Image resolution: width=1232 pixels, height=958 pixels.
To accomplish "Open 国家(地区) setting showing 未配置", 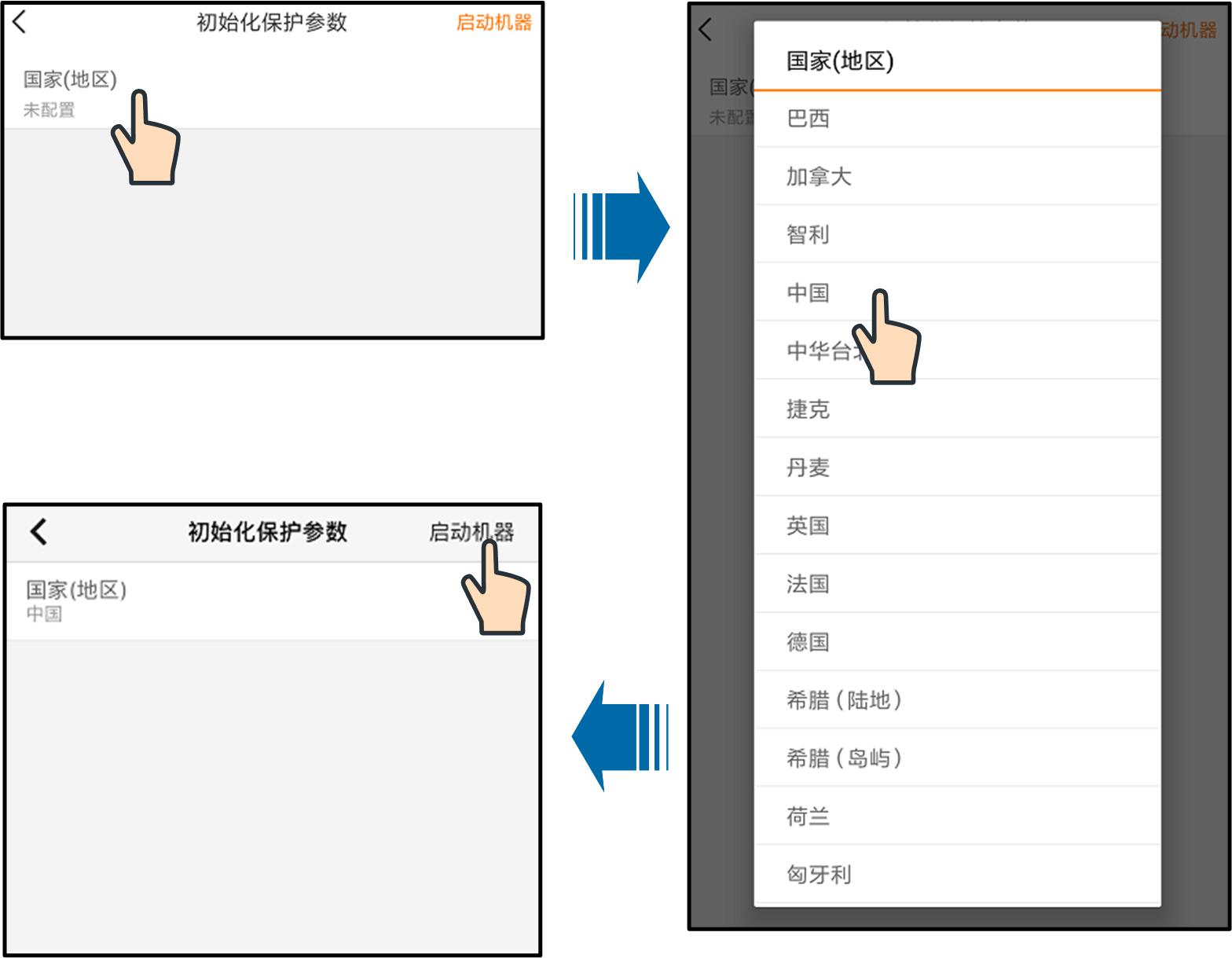I will pyautogui.click(x=70, y=93).
